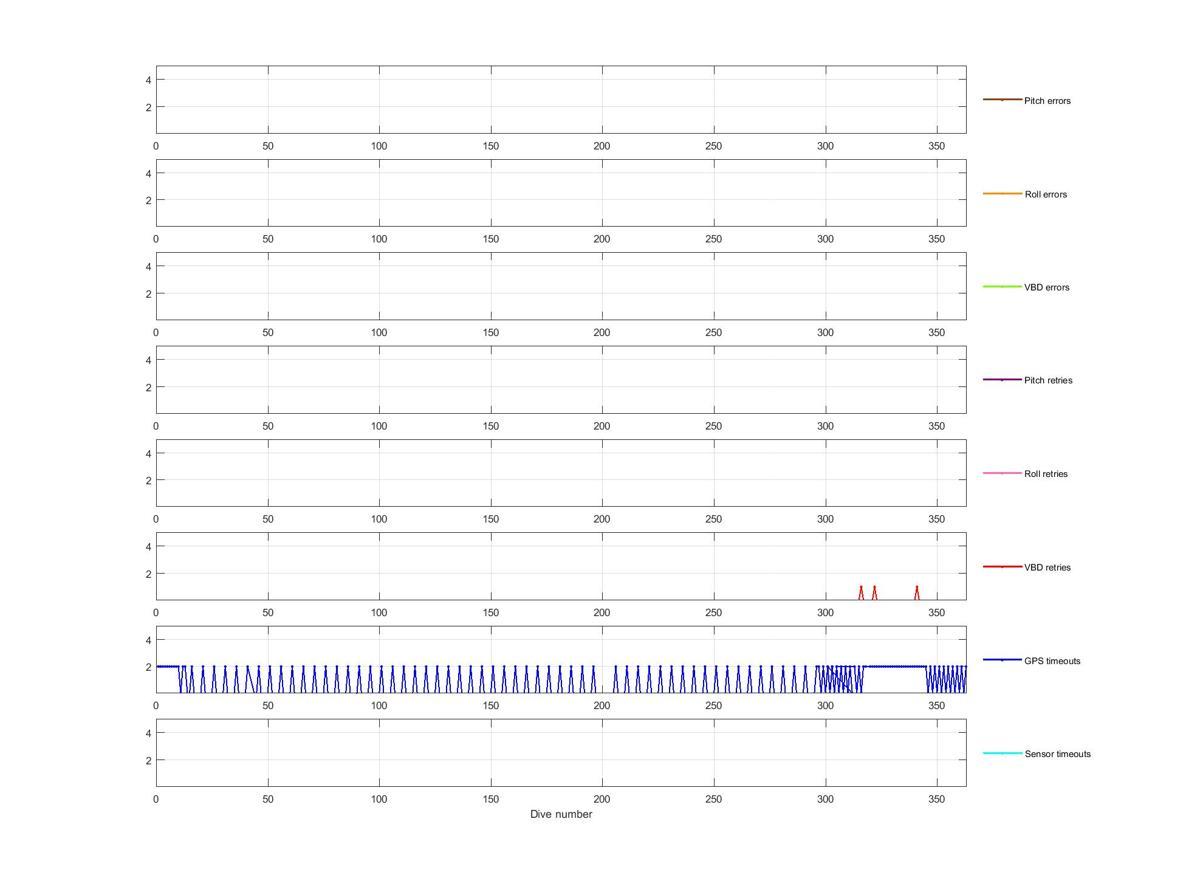Click the Sensor timeouts legend label
Viewport: 1200px width, 885px height.
[1058, 754]
